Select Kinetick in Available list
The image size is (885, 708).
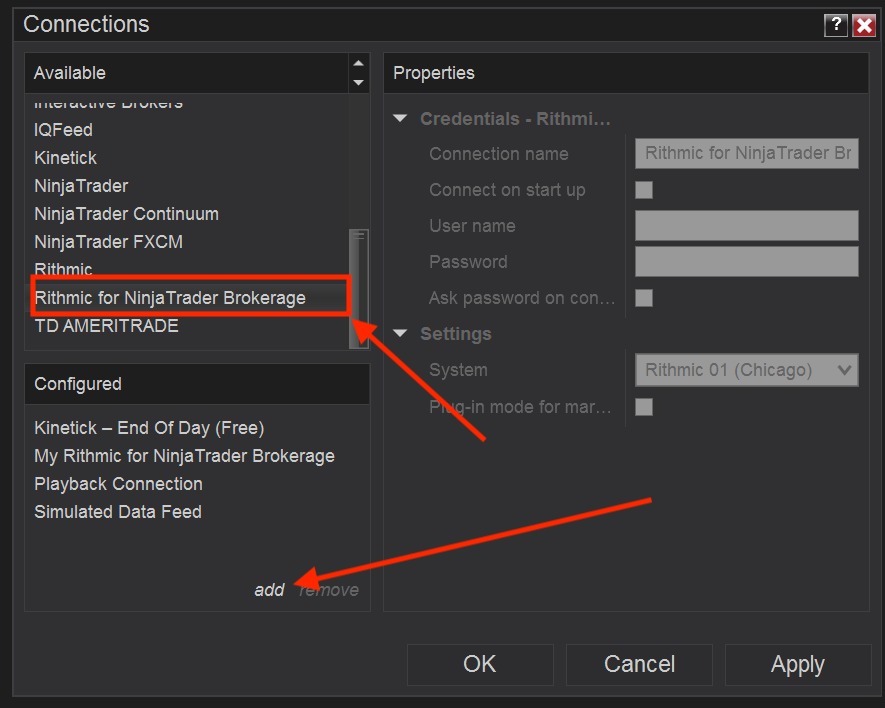[x=65, y=158]
